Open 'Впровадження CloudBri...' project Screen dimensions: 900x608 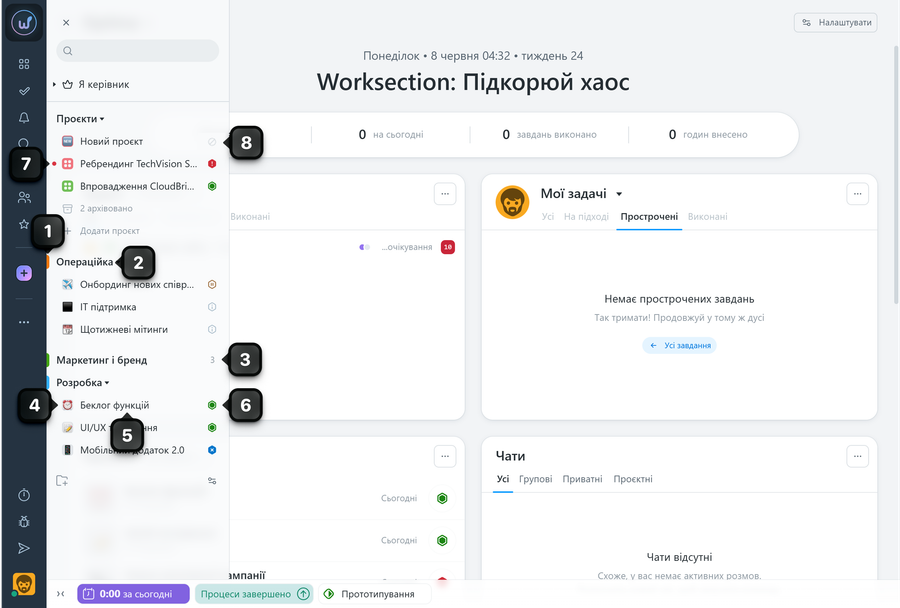[137, 186]
